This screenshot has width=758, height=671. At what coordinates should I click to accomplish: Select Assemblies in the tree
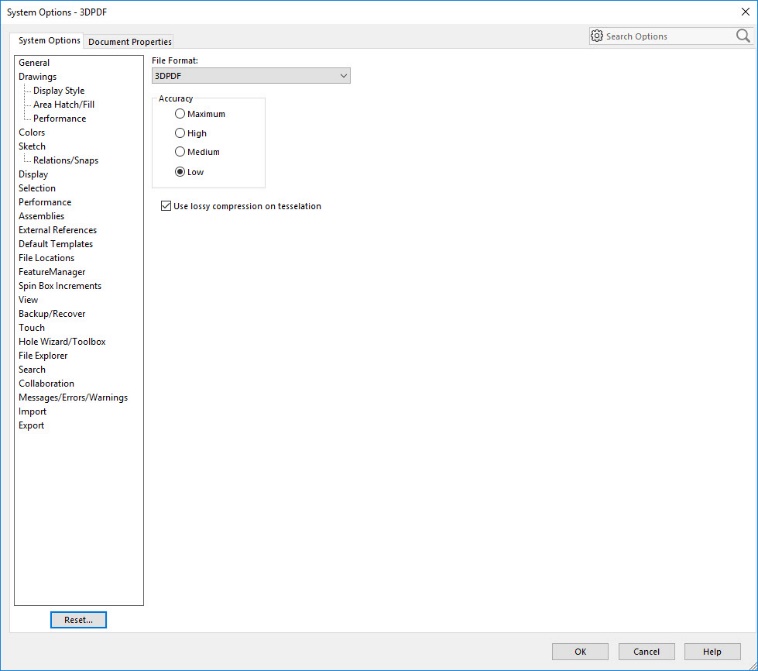point(41,216)
